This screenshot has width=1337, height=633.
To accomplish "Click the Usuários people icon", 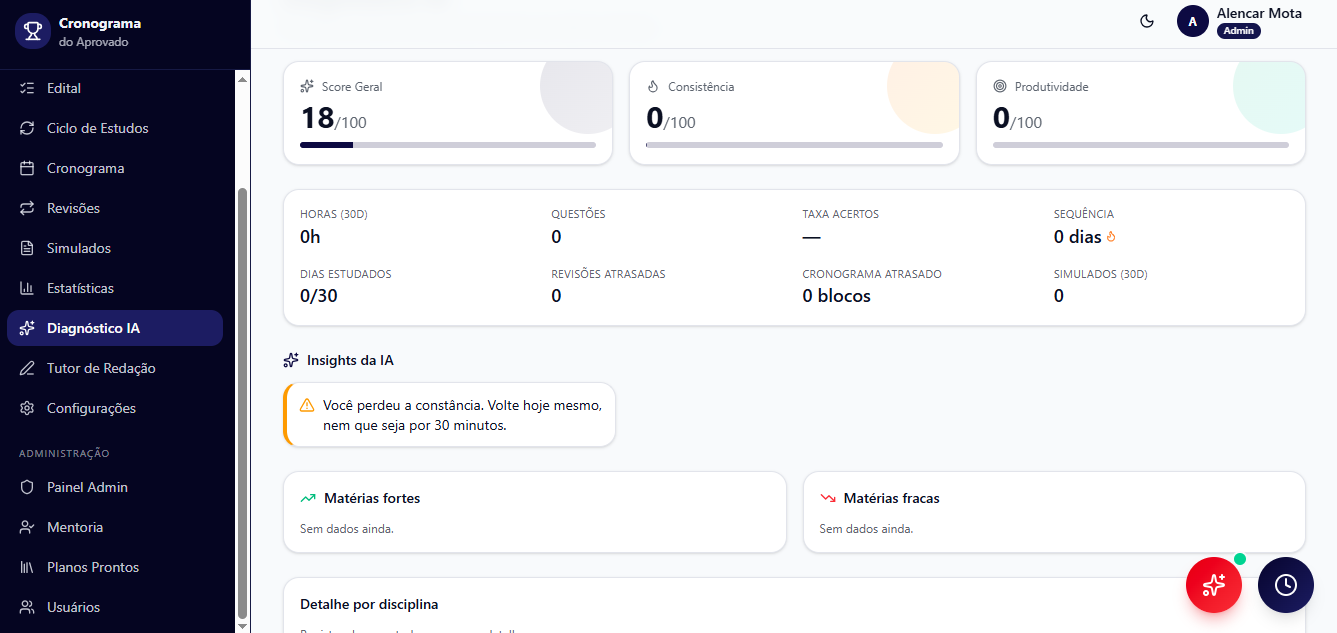I will point(27,607).
